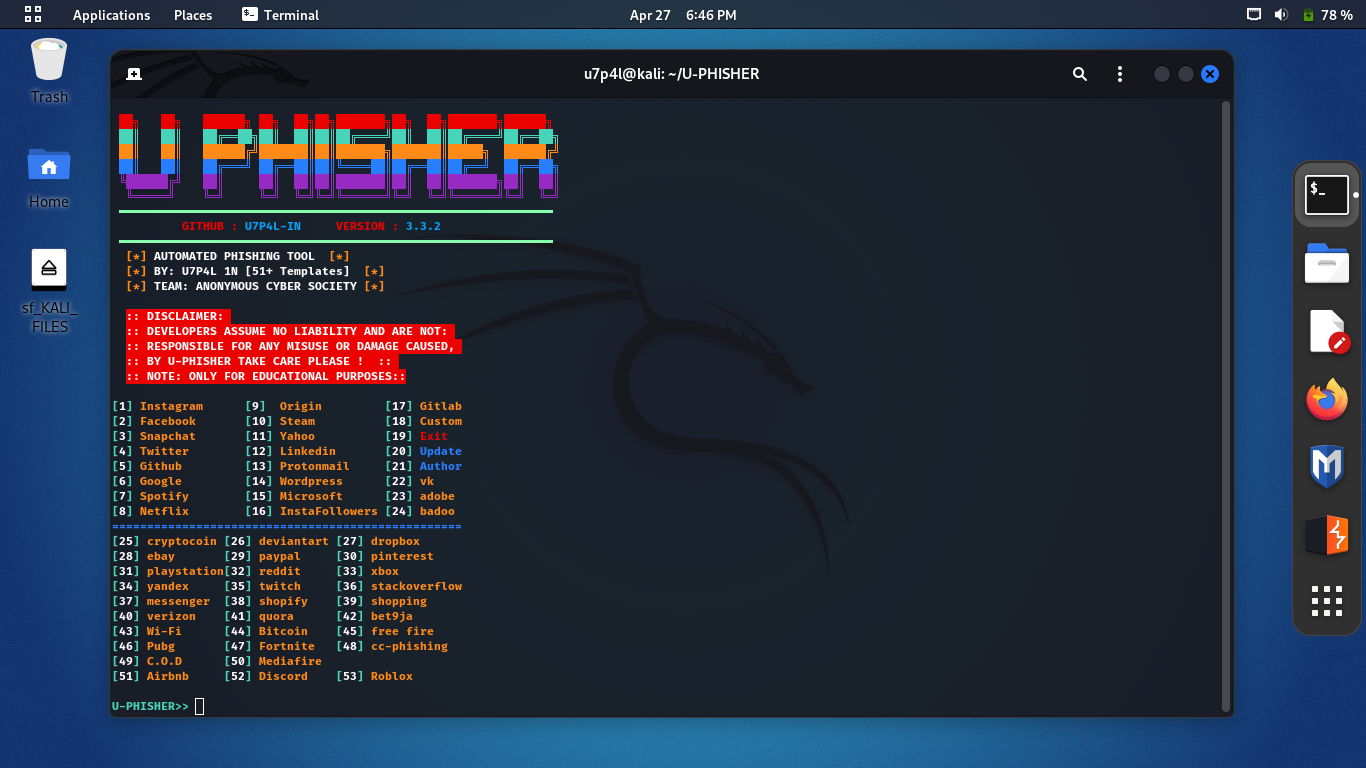Viewport: 1366px width, 768px height.
Task: Minimize the terminal window
Action: click(x=1161, y=74)
